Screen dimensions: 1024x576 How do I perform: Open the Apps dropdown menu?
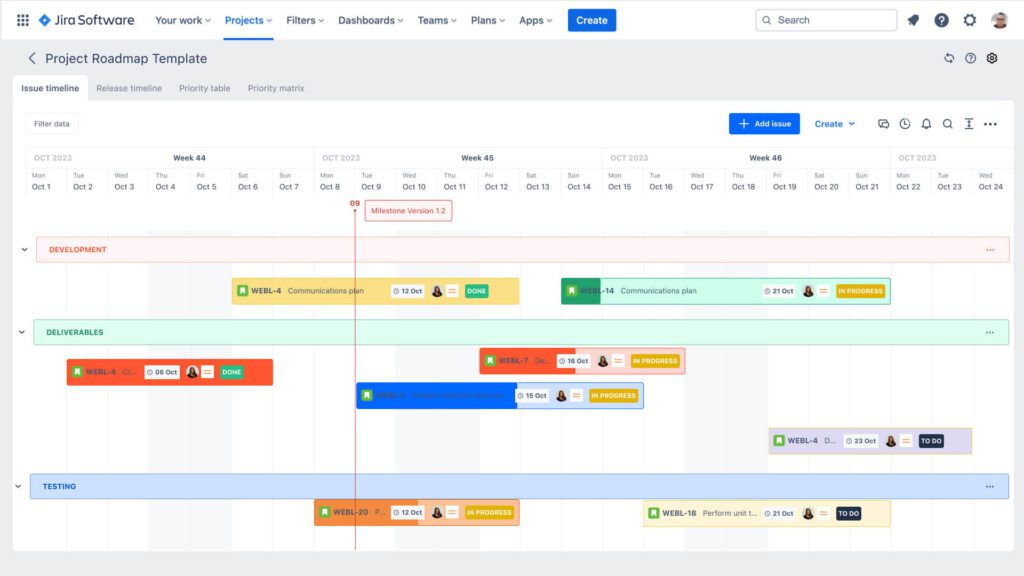[x=536, y=20]
